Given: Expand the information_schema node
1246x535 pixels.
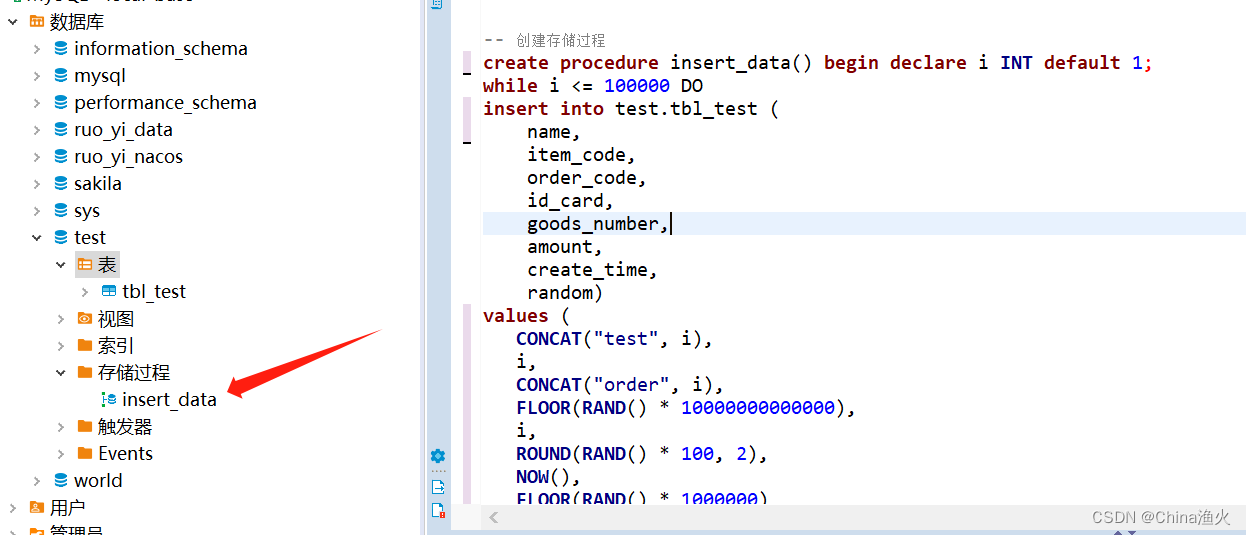Looking at the screenshot, I should [x=37, y=48].
